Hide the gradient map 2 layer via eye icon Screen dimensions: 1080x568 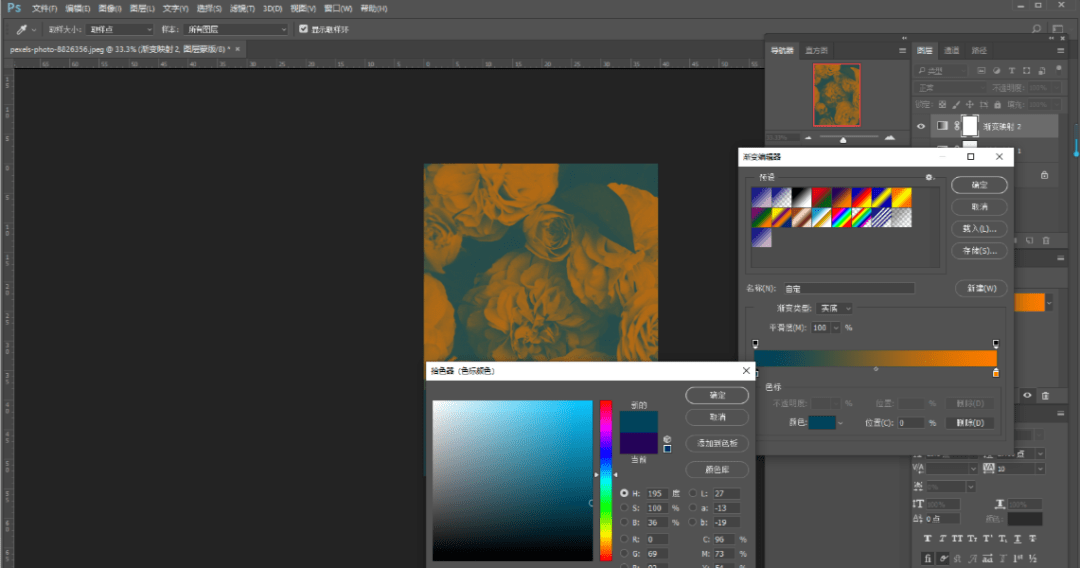coord(921,125)
